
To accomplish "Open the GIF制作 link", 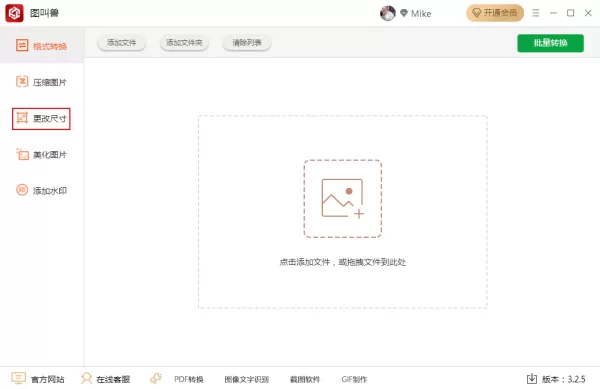I will (354, 379).
